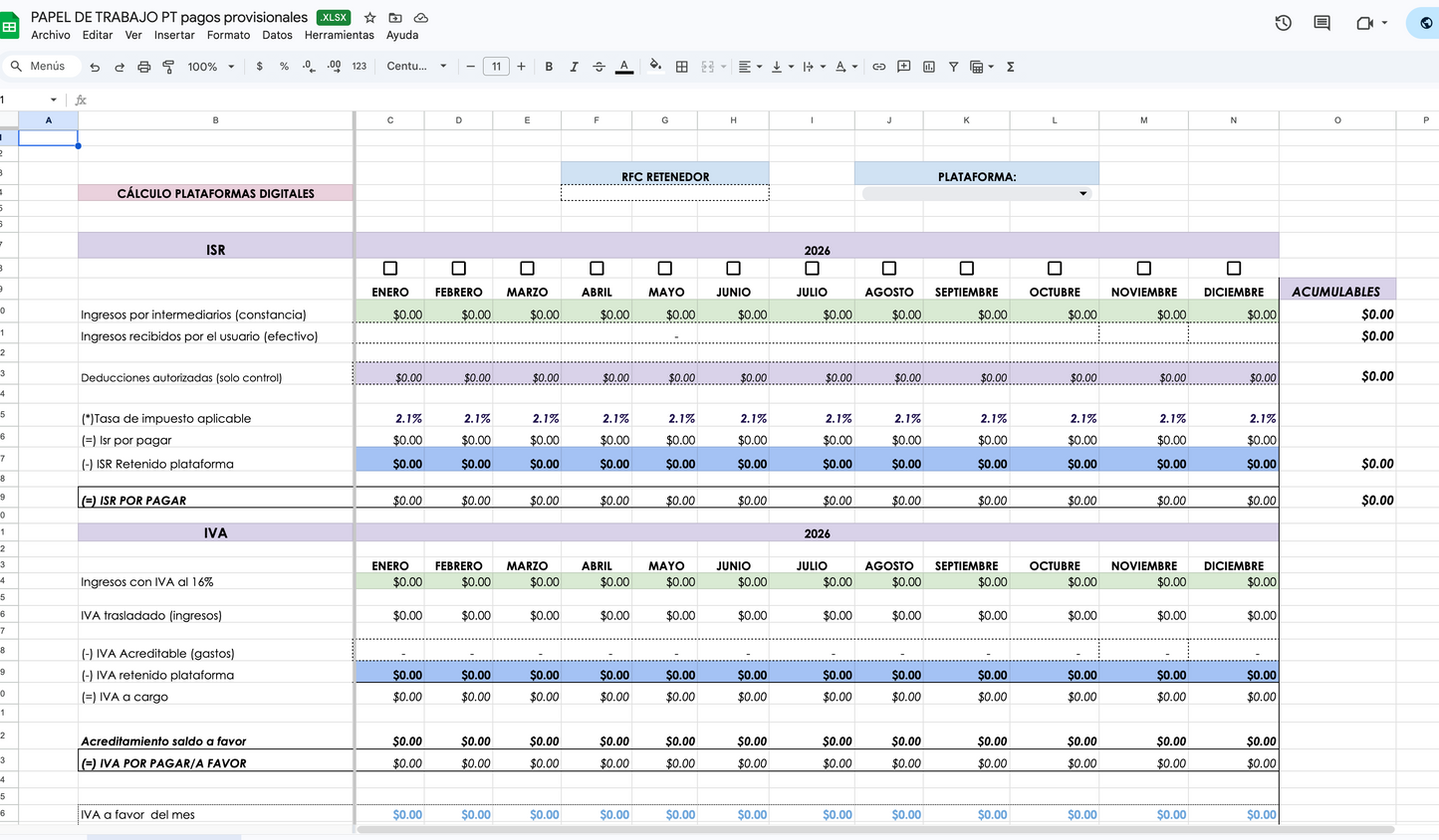Tick the ENERO checkbox

pyautogui.click(x=390, y=269)
